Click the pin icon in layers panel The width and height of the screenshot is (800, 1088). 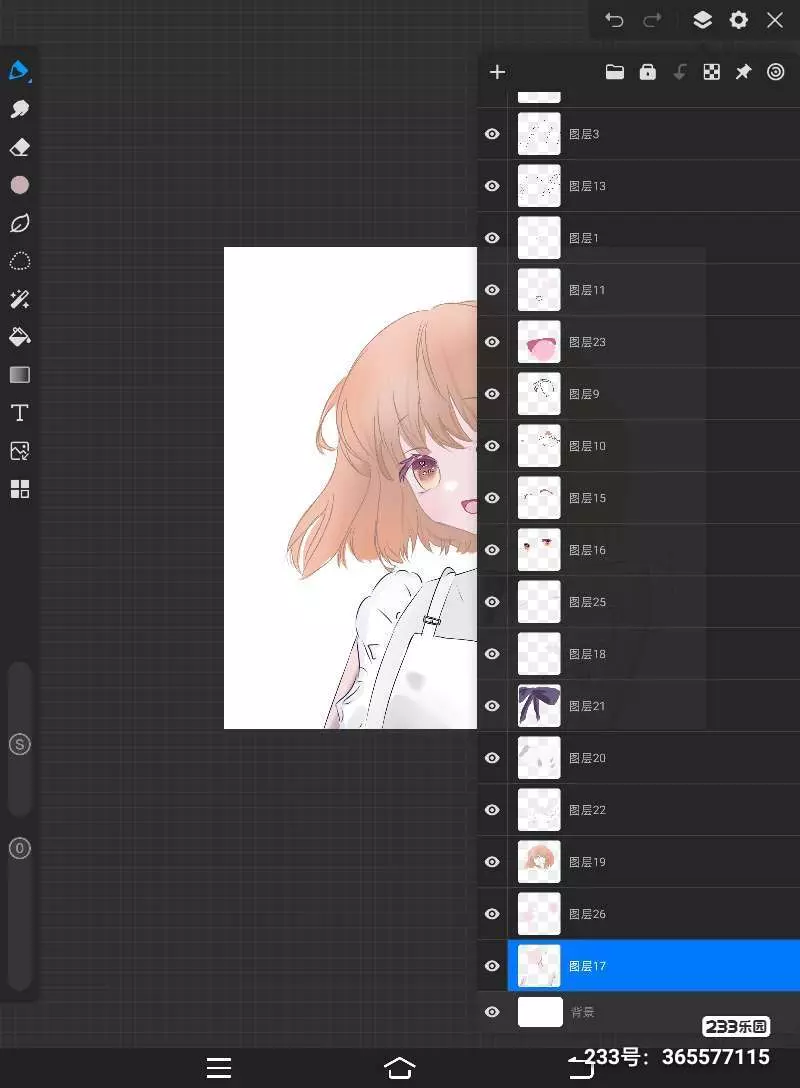(x=743, y=72)
